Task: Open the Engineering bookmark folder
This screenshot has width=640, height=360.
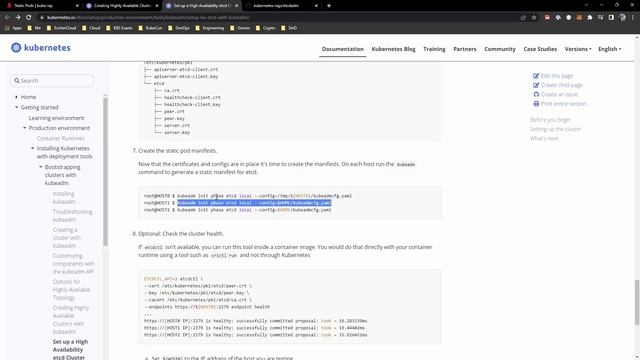Action: (x=209, y=28)
